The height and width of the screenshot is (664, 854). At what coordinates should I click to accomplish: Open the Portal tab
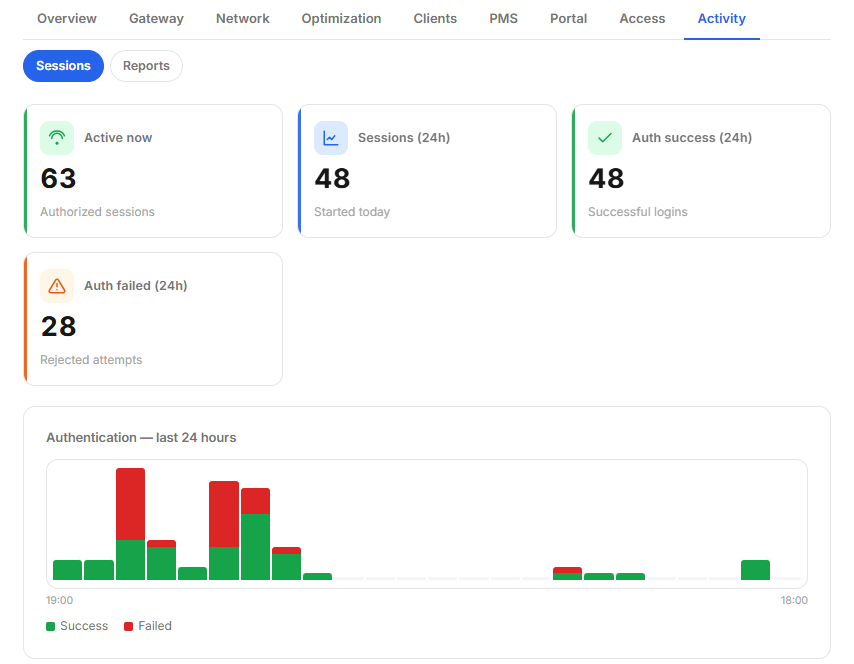coord(568,19)
